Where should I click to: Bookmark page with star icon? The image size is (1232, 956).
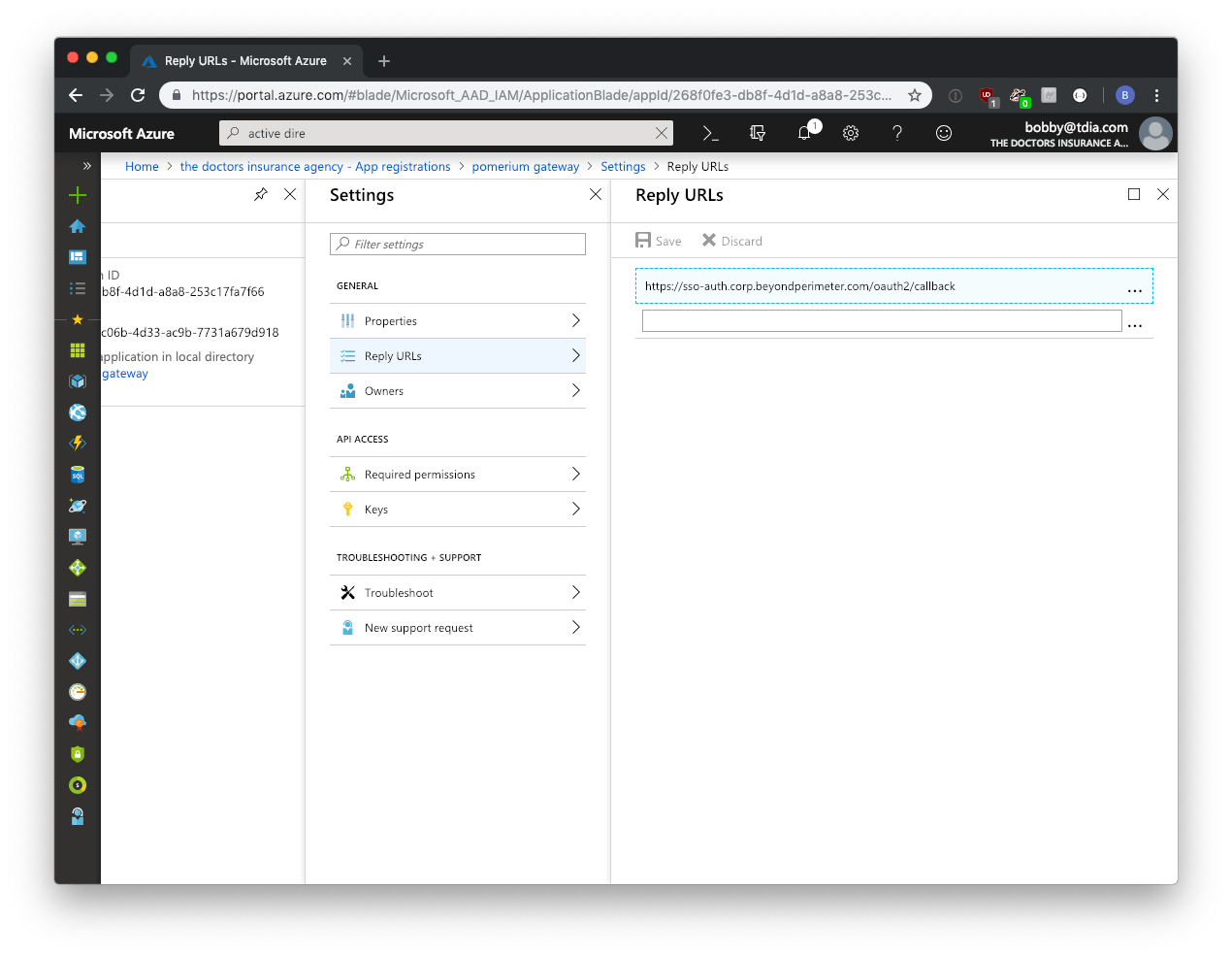point(915,95)
